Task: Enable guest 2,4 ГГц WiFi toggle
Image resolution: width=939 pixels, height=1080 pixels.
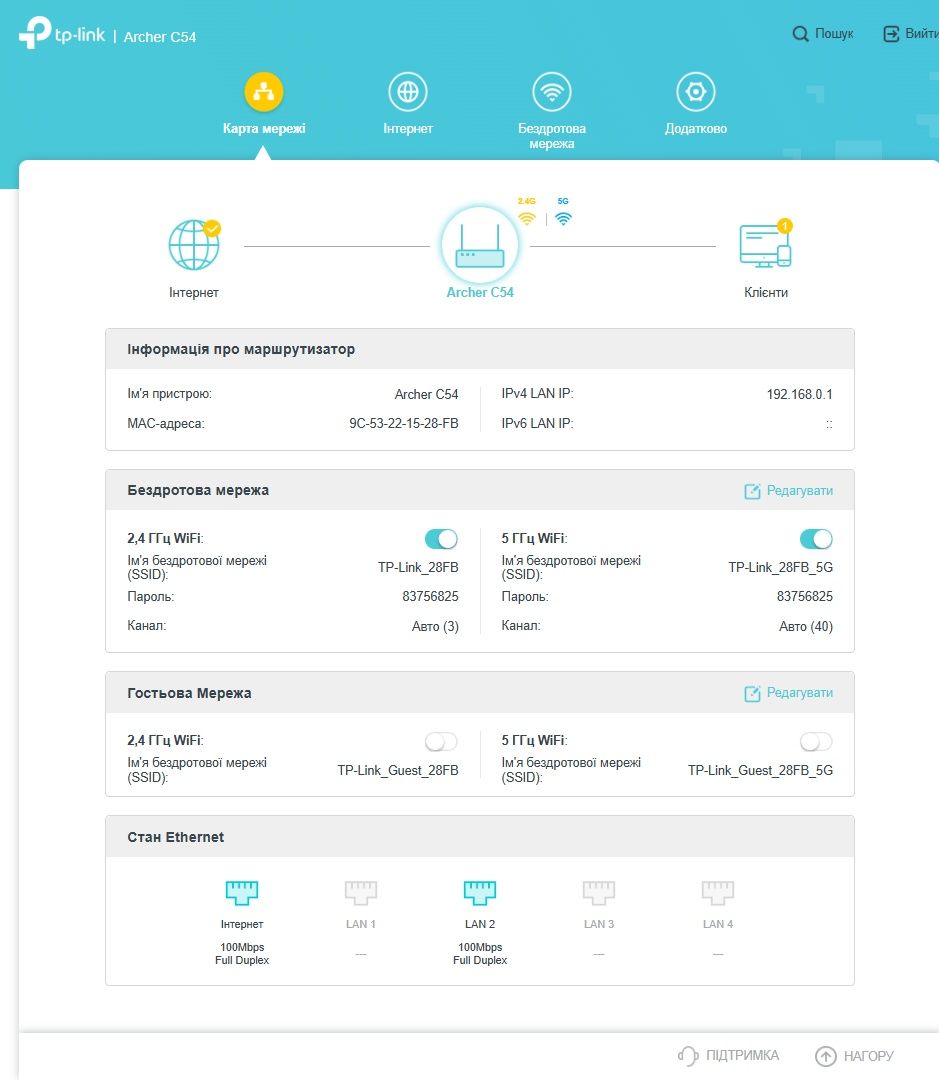Action: (442, 742)
